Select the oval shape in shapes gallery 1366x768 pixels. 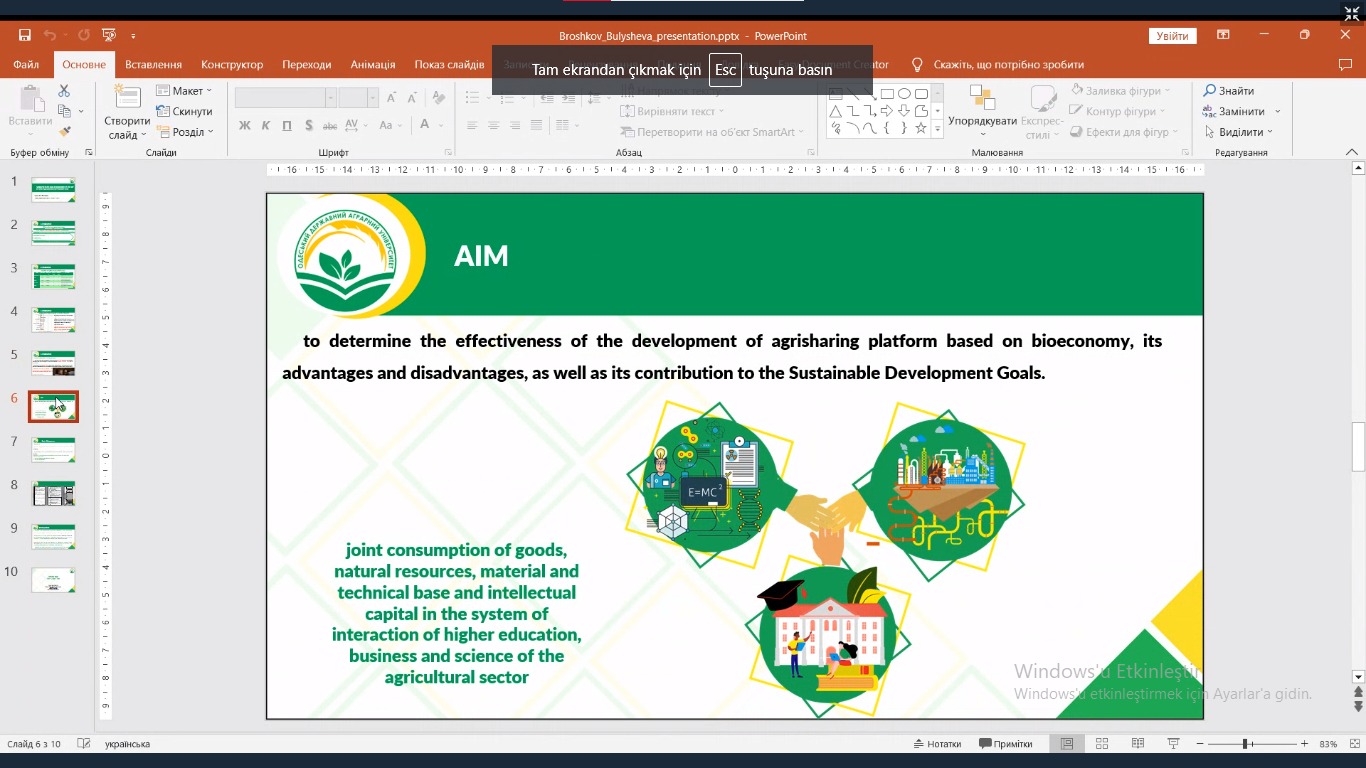[x=904, y=94]
